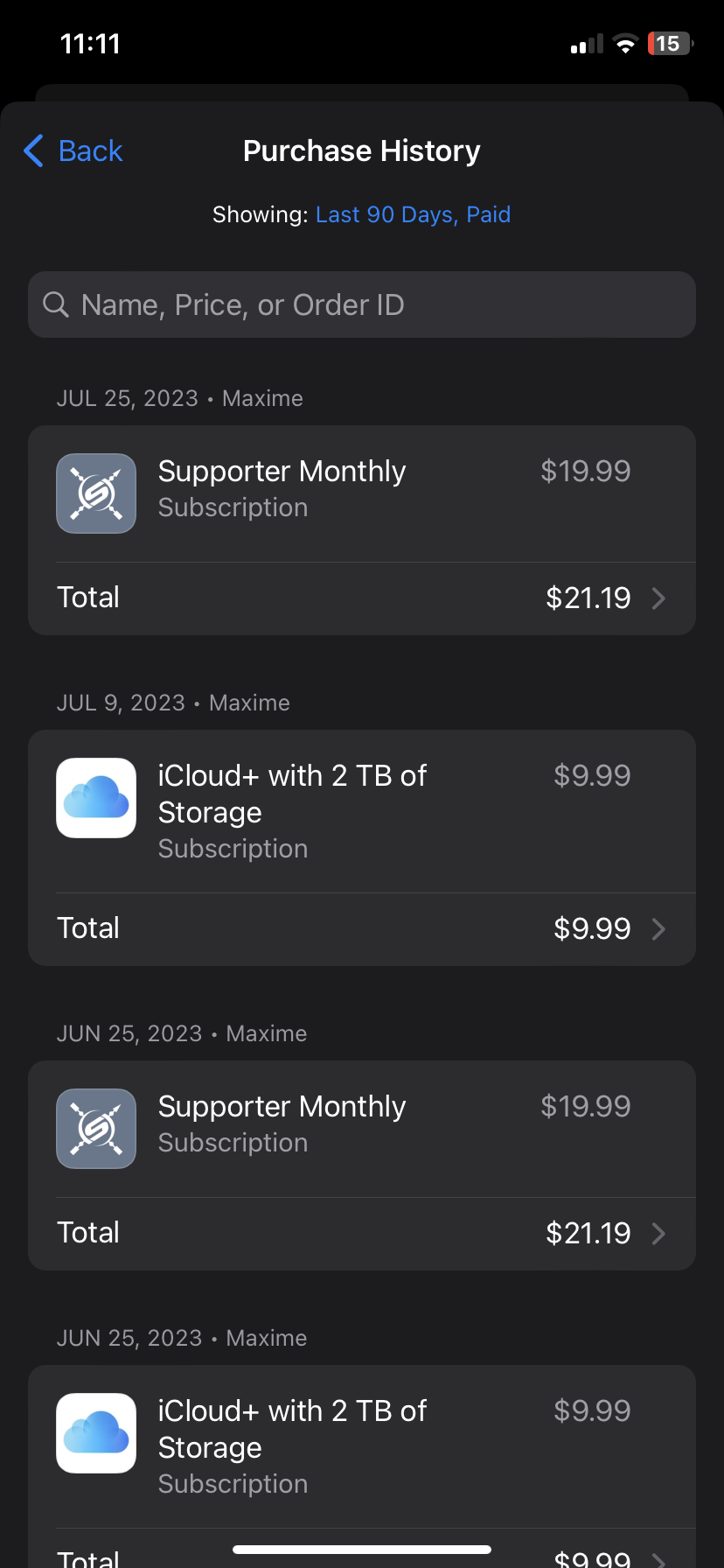Image resolution: width=724 pixels, height=1568 pixels.
Task: Open the Last 90 Days, Paid filter
Action: 413,214
